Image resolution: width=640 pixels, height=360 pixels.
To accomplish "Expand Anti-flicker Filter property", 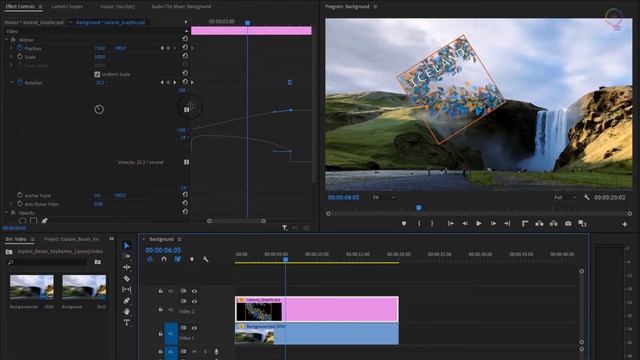I will (11, 204).
